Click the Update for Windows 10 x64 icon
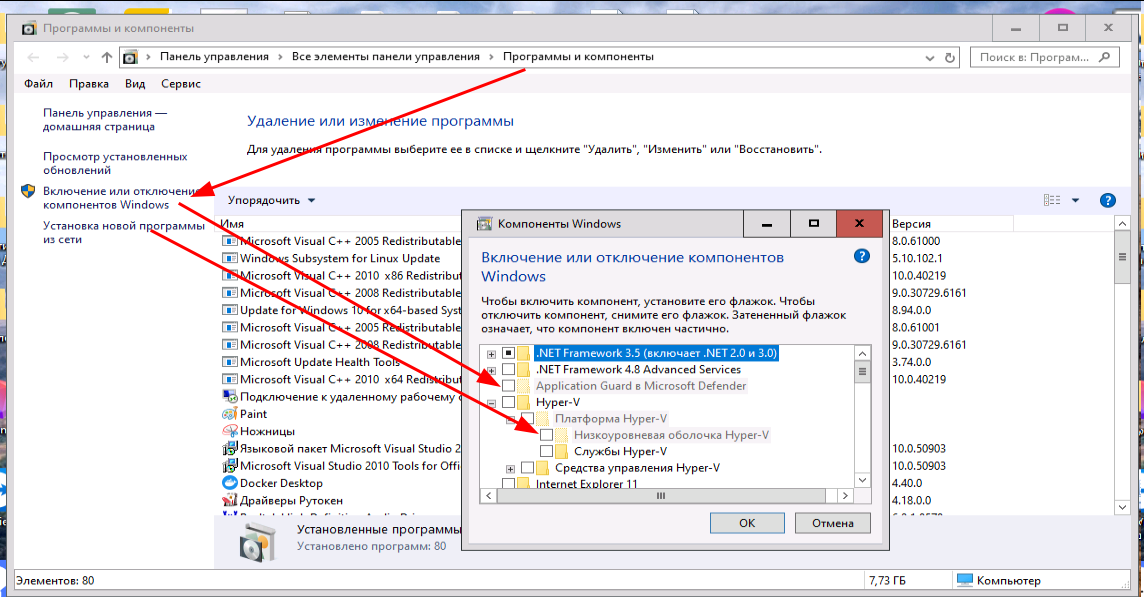 tap(230, 310)
